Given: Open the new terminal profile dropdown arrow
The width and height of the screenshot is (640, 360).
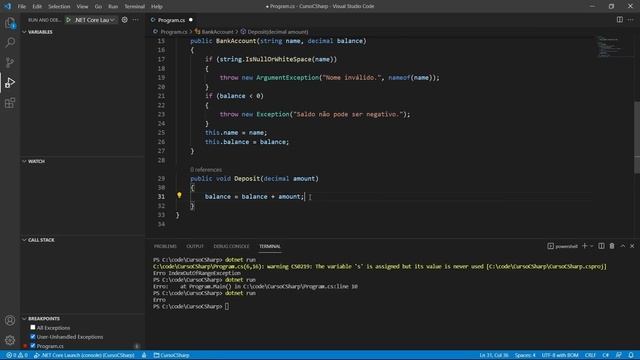Looking at the screenshot, I should (591, 246).
